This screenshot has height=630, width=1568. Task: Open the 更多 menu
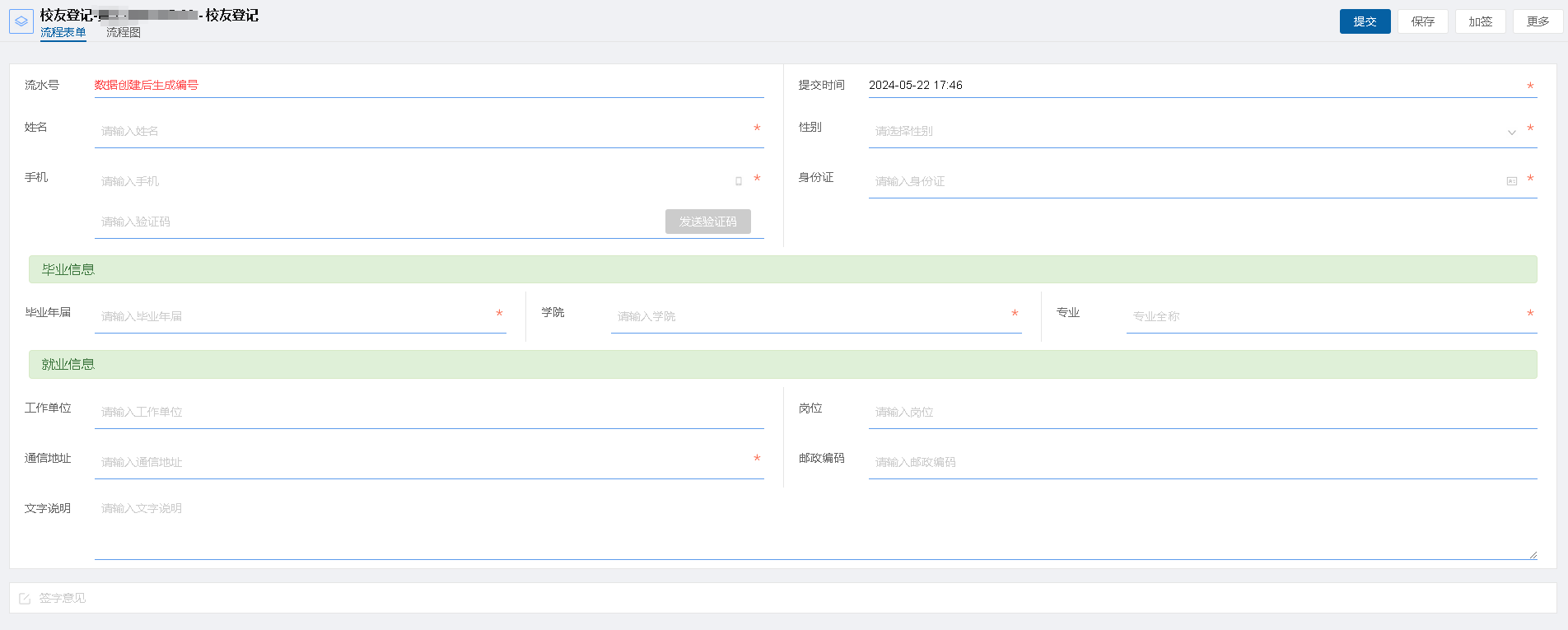[1538, 21]
